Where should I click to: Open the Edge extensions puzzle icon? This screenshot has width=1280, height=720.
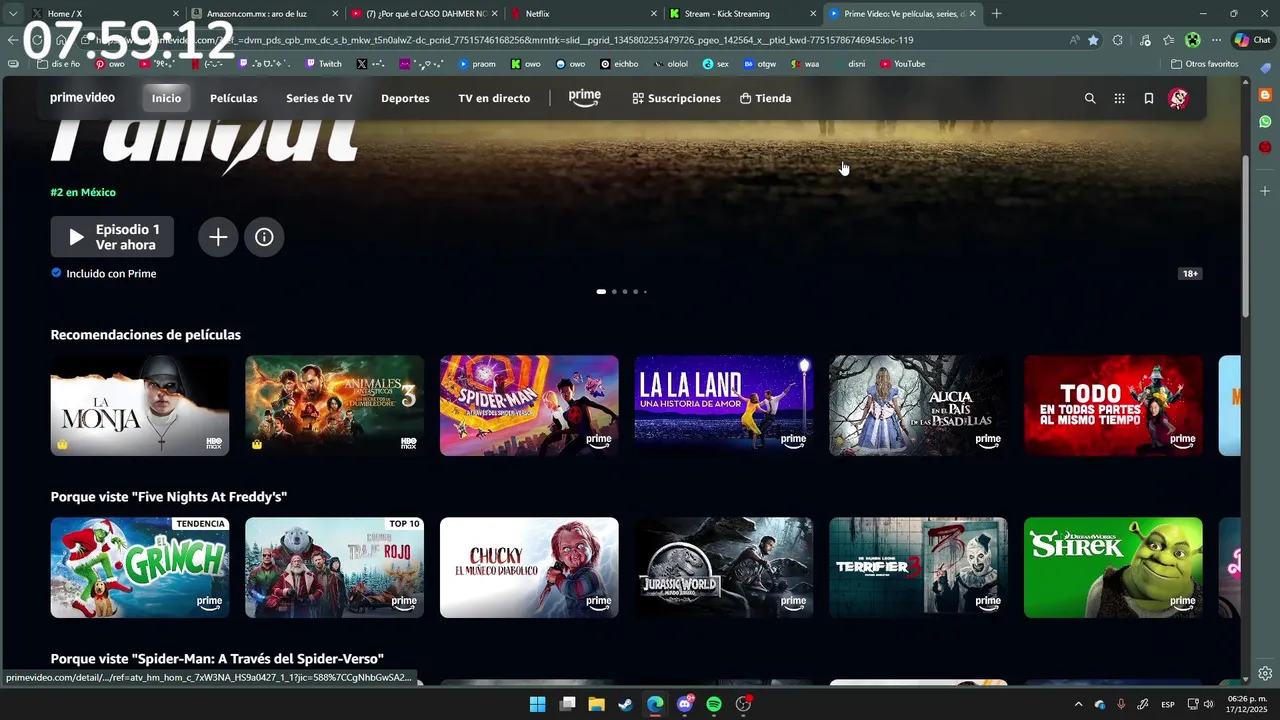(x=1118, y=40)
